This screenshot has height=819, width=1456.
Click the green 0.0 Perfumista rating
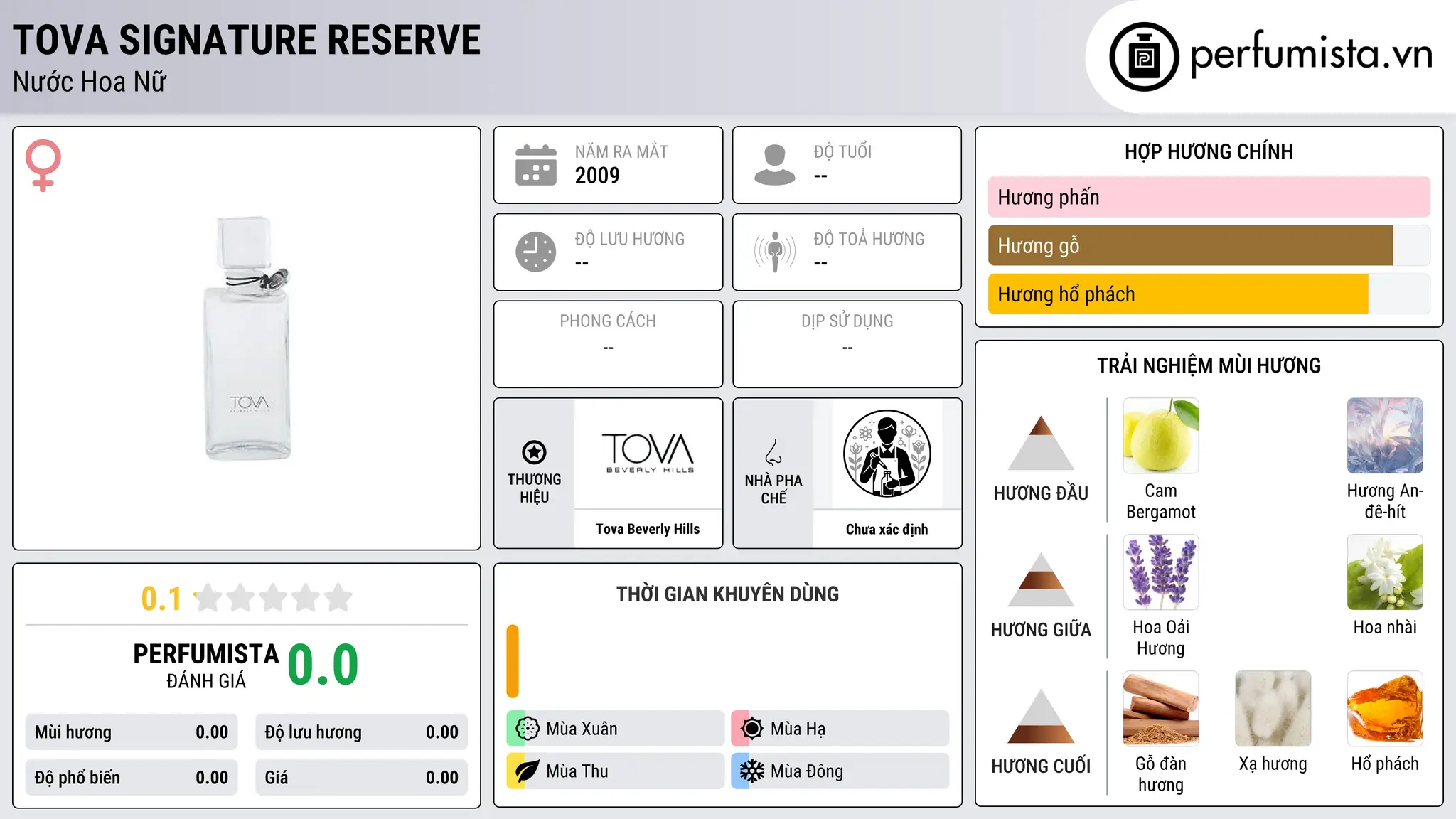pyautogui.click(x=323, y=665)
